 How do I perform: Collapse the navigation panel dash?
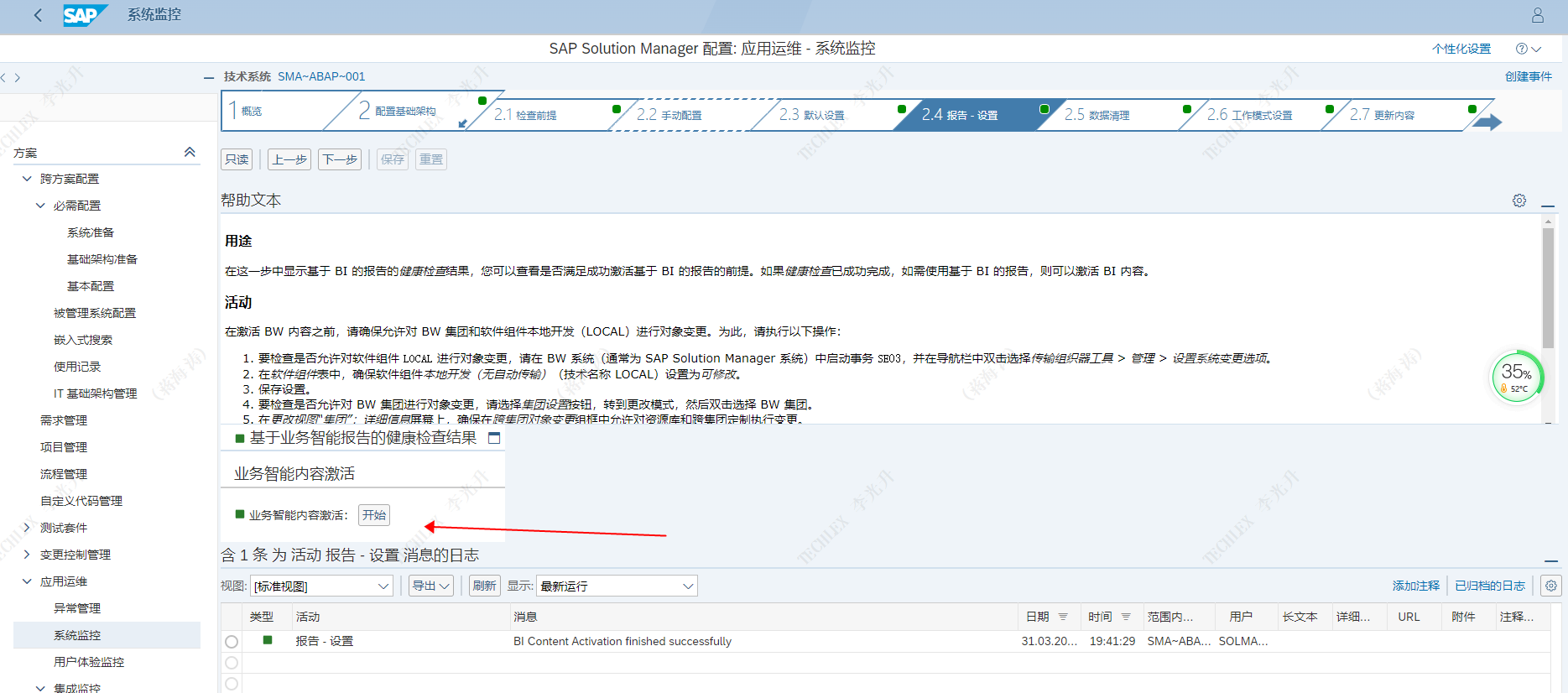209,77
